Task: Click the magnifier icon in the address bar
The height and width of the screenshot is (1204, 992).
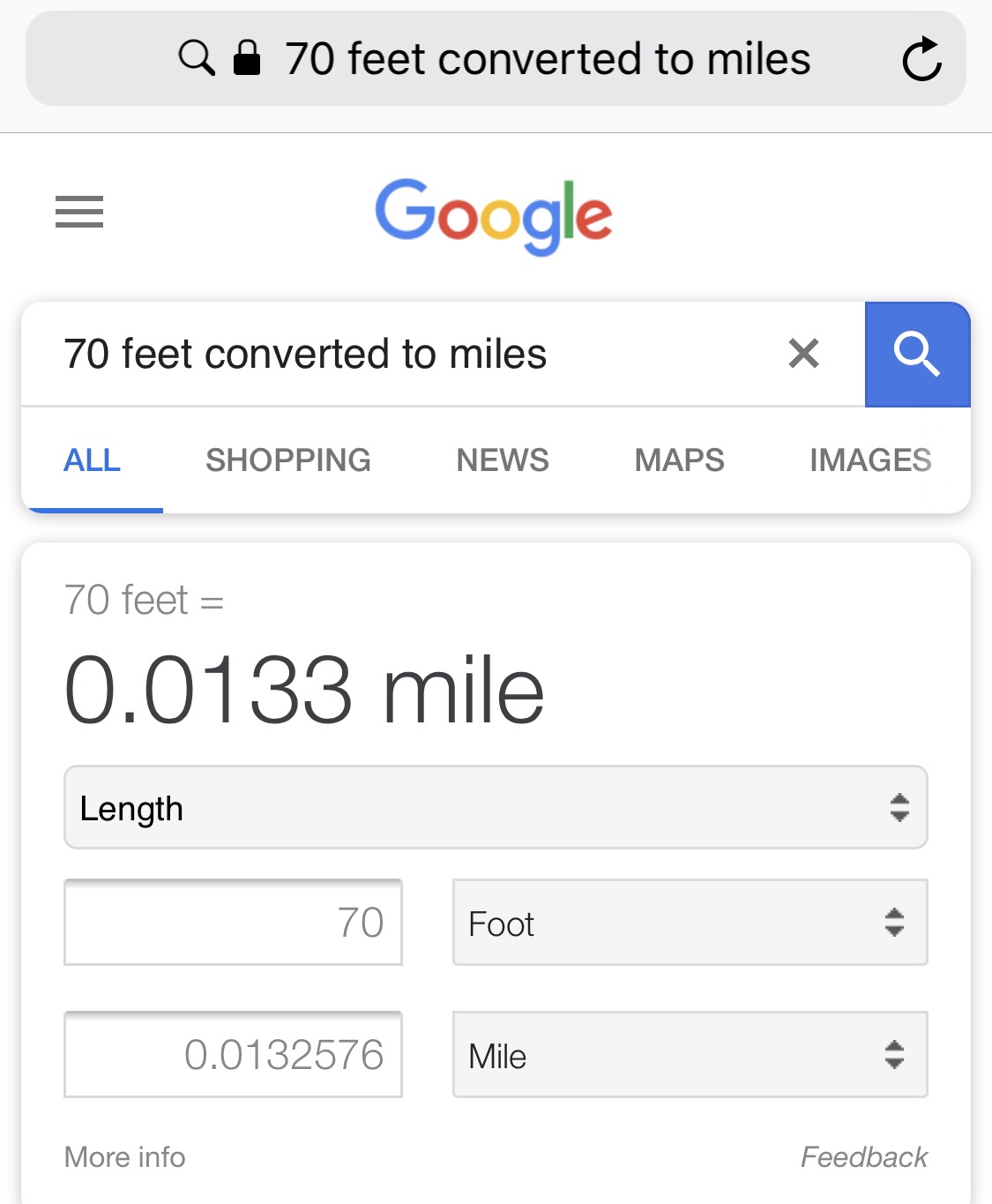Action: [196, 58]
